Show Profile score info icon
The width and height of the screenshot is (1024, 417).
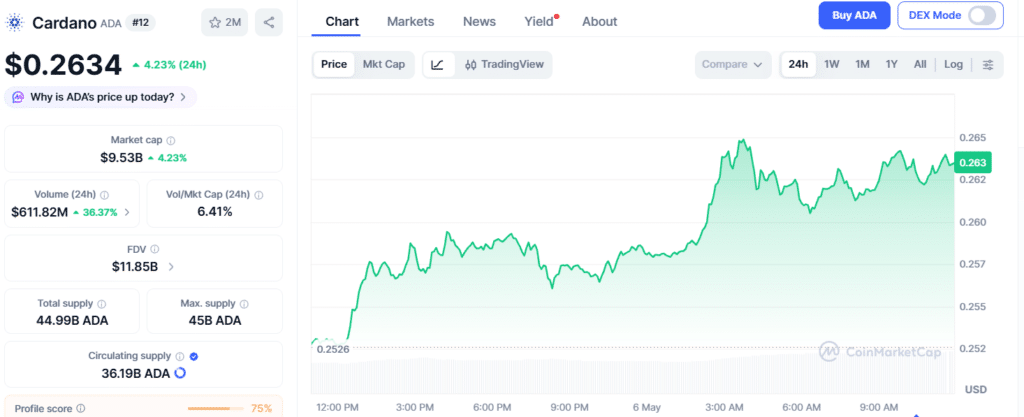[x=80, y=409]
